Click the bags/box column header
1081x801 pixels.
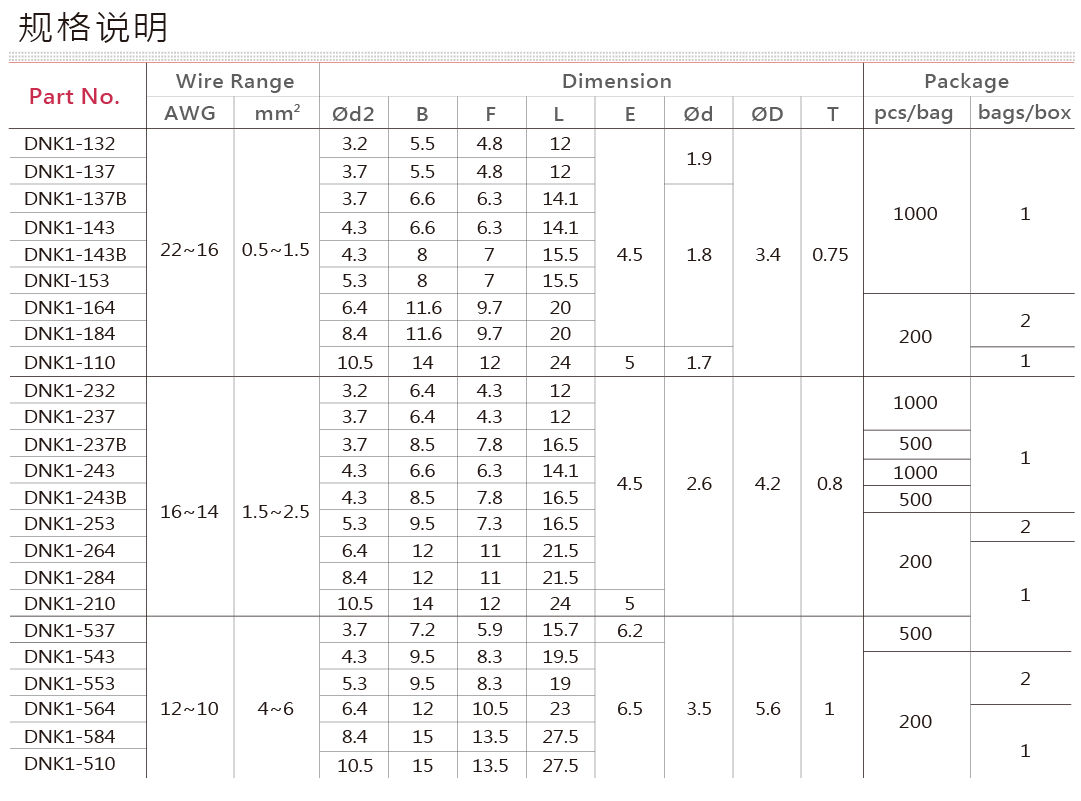tap(1024, 114)
